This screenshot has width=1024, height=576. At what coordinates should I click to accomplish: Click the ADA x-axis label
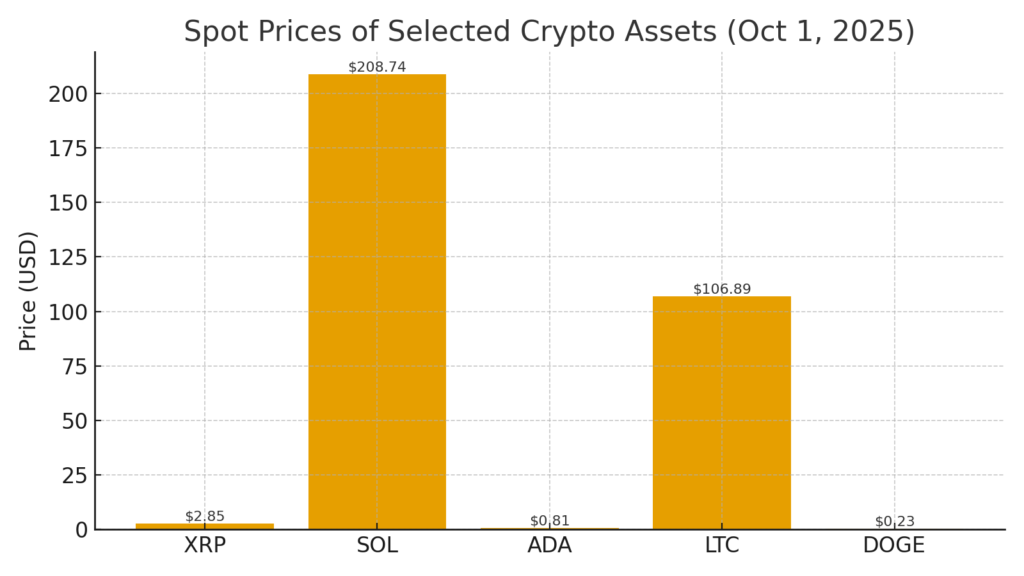coord(549,546)
